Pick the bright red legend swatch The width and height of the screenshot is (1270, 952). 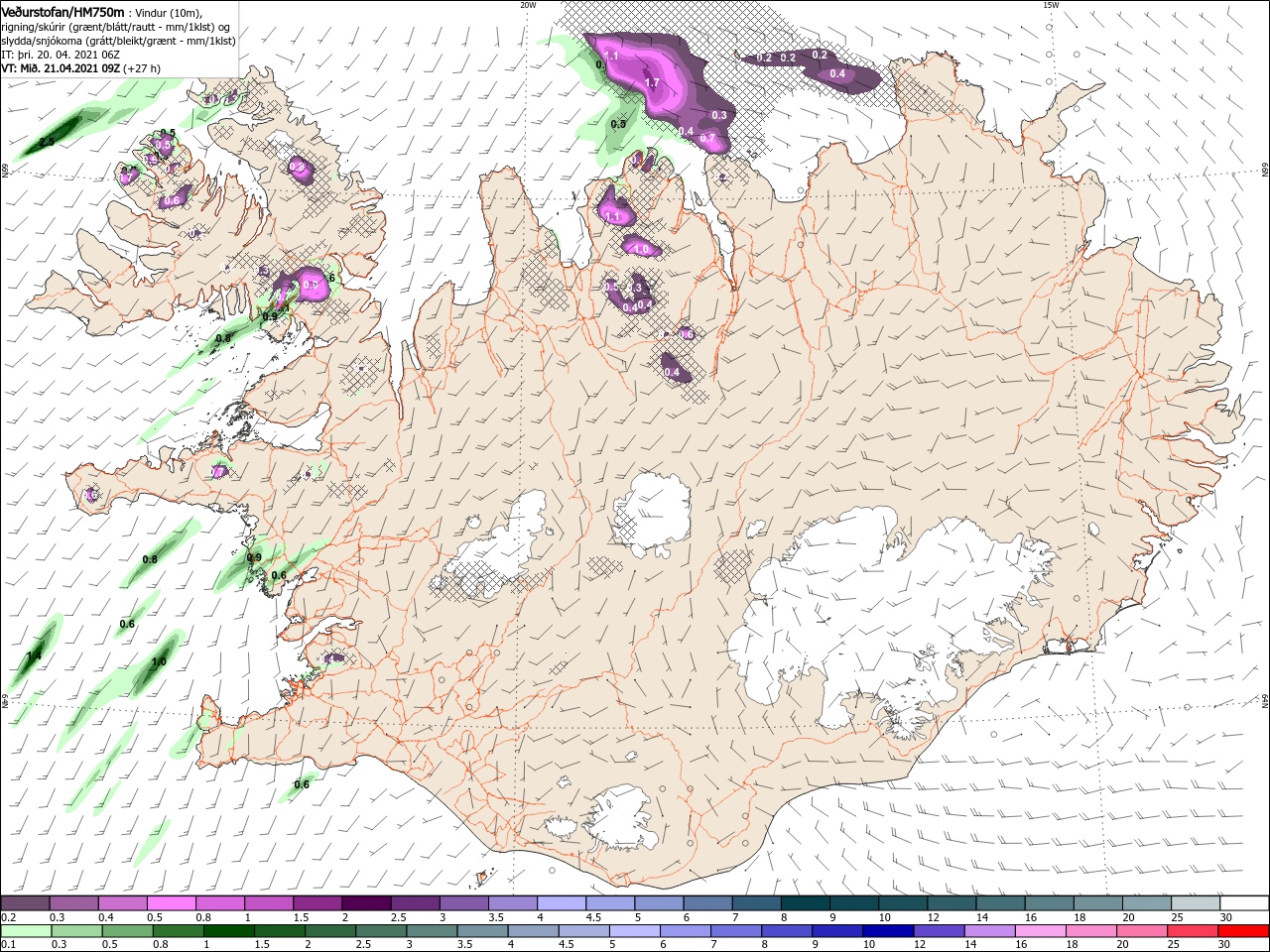pyautogui.click(x=1245, y=932)
